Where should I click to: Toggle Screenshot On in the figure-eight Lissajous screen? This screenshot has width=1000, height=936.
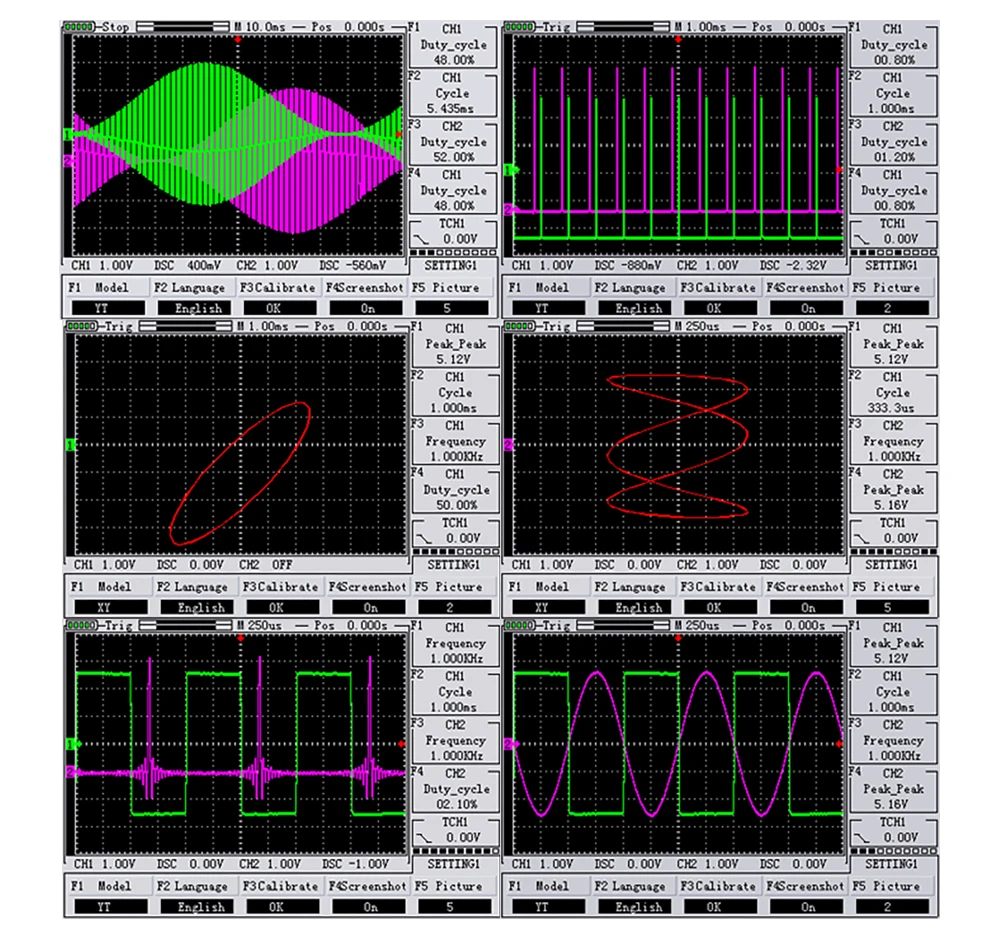coord(807,608)
